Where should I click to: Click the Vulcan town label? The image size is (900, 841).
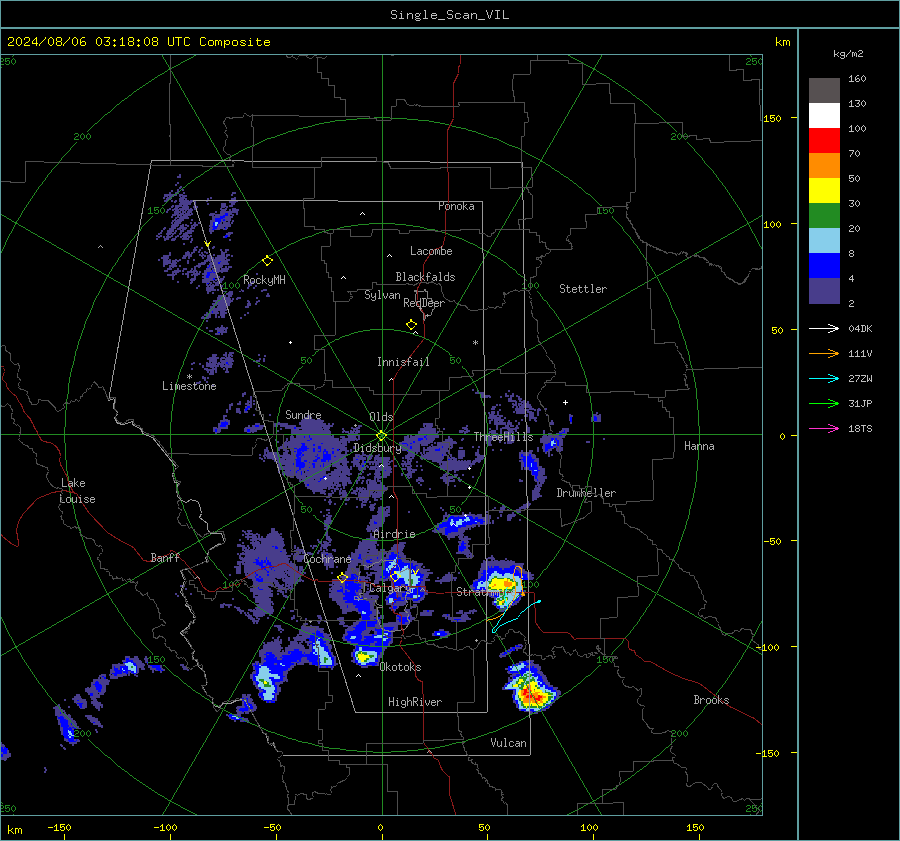pyautogui.click(x=508, y=743)
